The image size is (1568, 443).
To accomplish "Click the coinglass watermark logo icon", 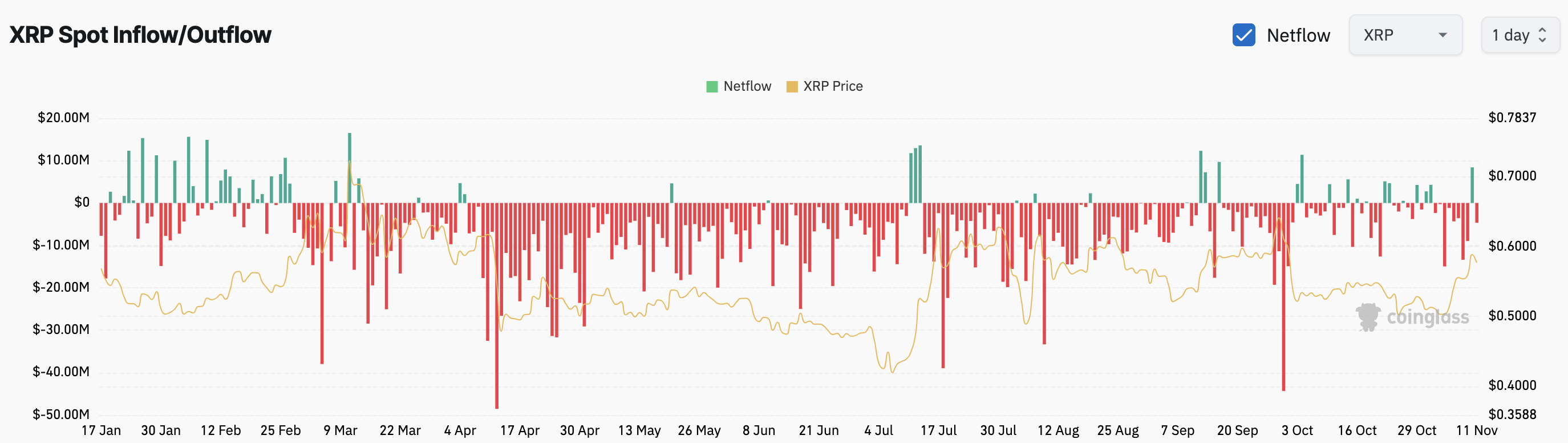I will (x=1367, y=317).
